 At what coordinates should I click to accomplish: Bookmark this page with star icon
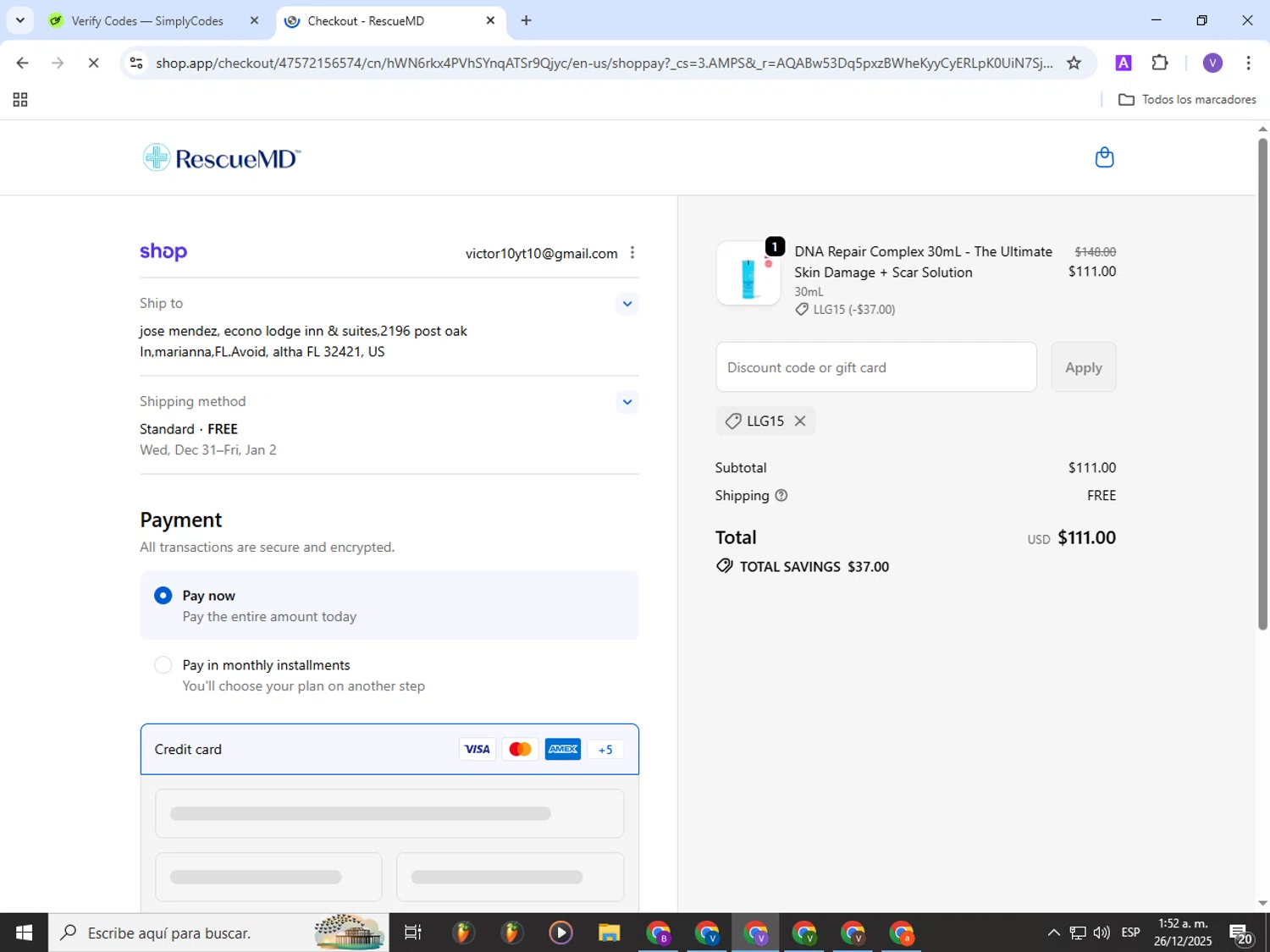click(1074, 63)
